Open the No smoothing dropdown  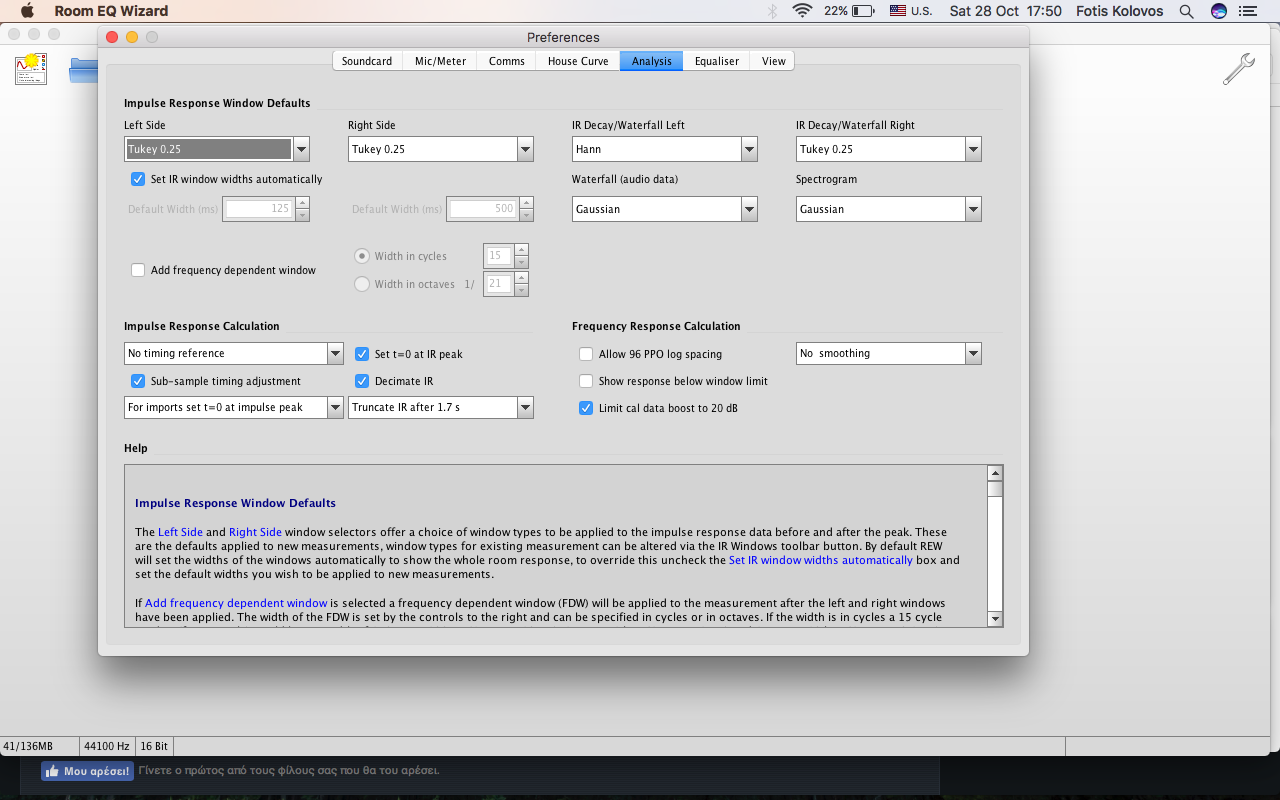tap(972, 353)
